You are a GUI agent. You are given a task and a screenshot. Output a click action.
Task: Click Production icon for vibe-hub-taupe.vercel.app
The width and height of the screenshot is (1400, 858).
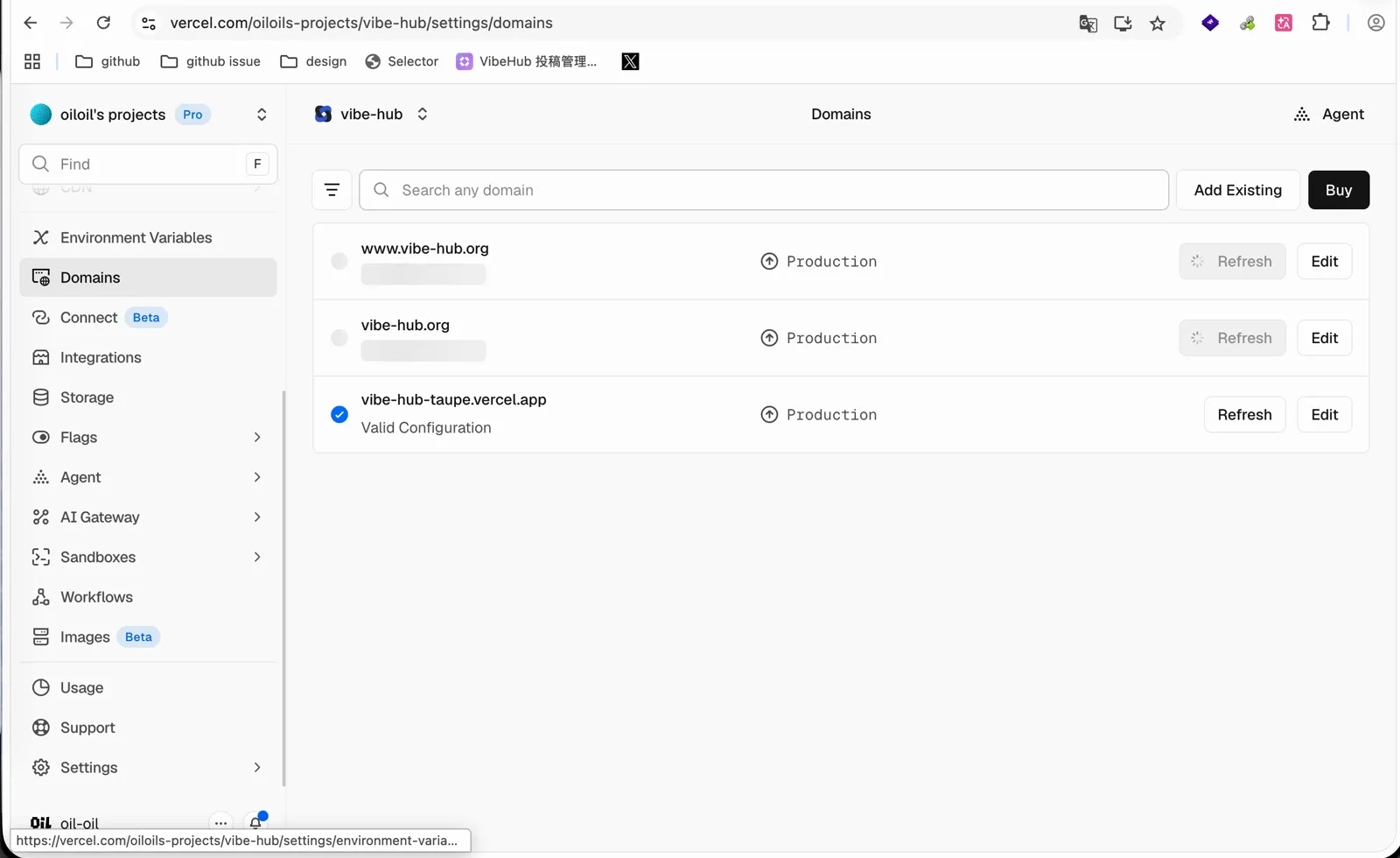click(x=769, y=414)
